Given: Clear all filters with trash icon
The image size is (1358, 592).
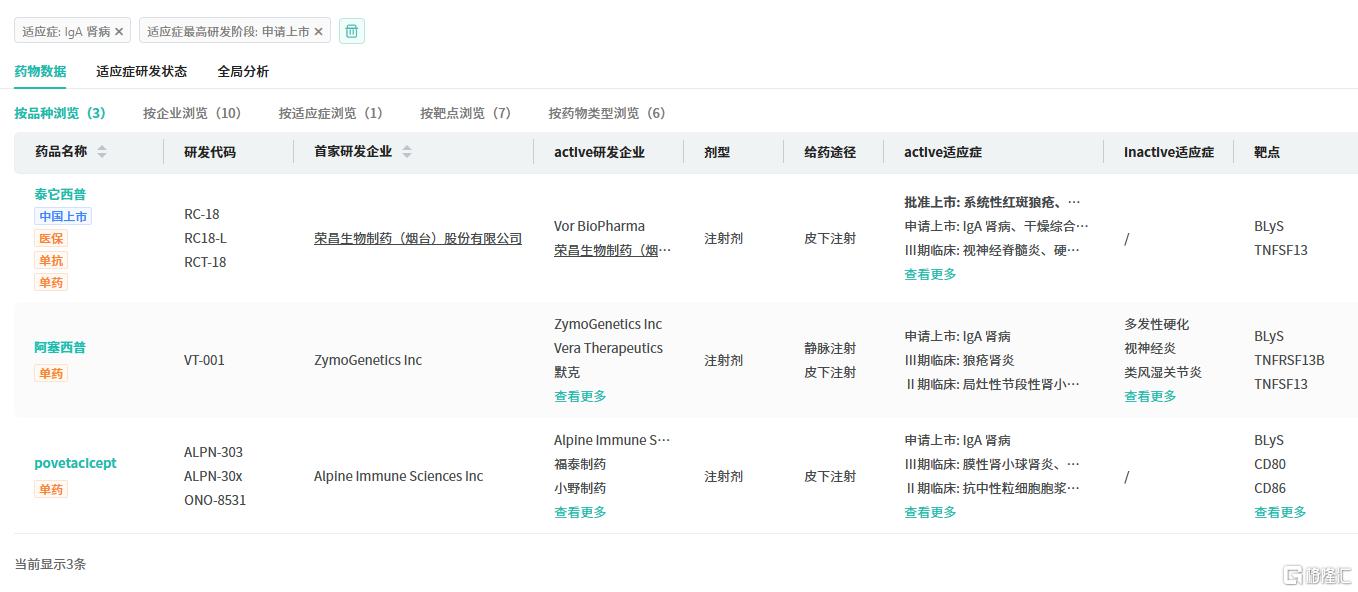Looking at the screenshot, I should point(352,31).
